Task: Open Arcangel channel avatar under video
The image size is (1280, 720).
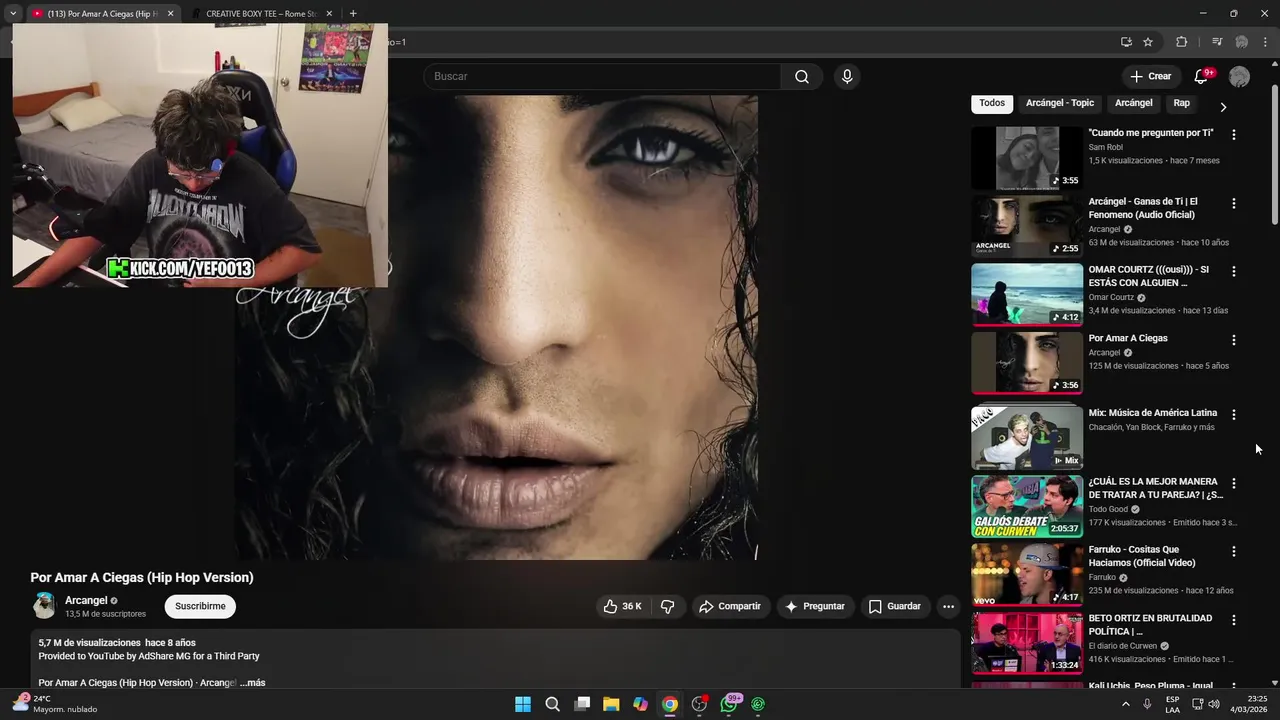Action: pyautogui.click(x=44, y=606)
